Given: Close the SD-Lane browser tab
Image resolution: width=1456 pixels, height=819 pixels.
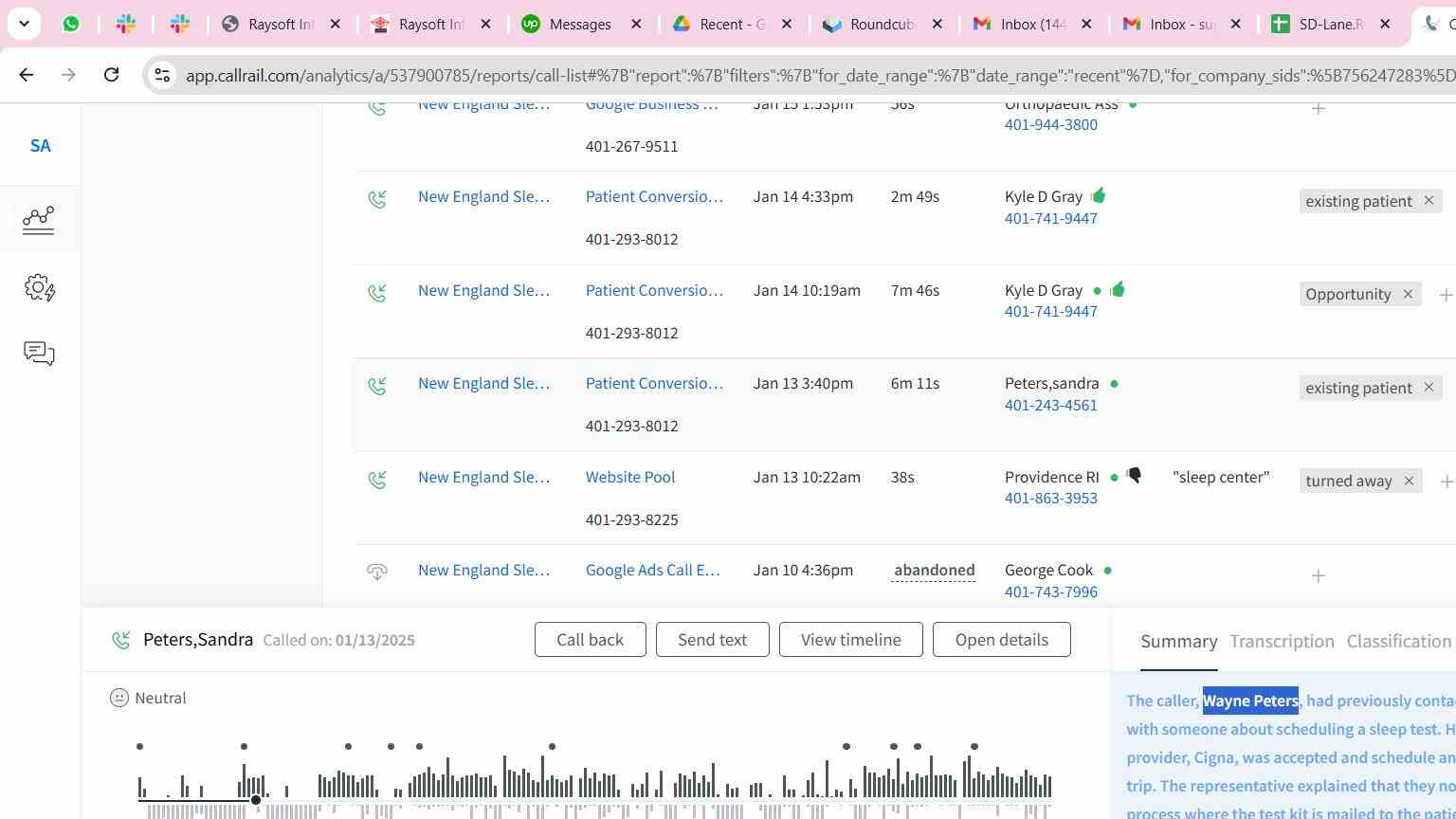Looking at the screenshot, I should (x=1384, y=24).
